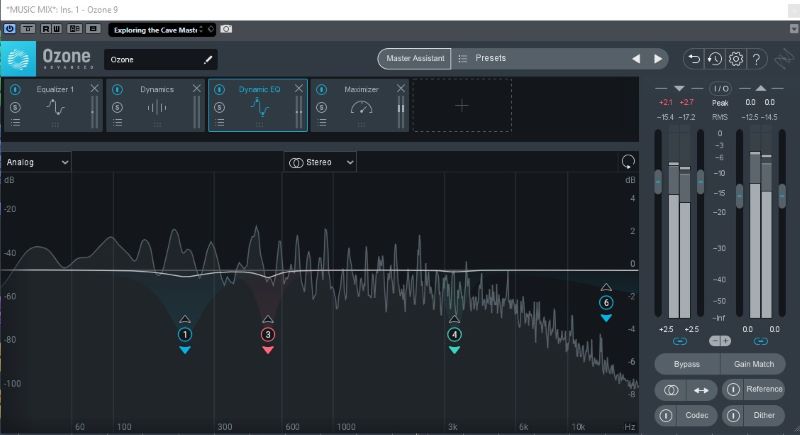This screenshot has height=435, width=800.
Task: Enable Gain Match
Action: point(754,364)
